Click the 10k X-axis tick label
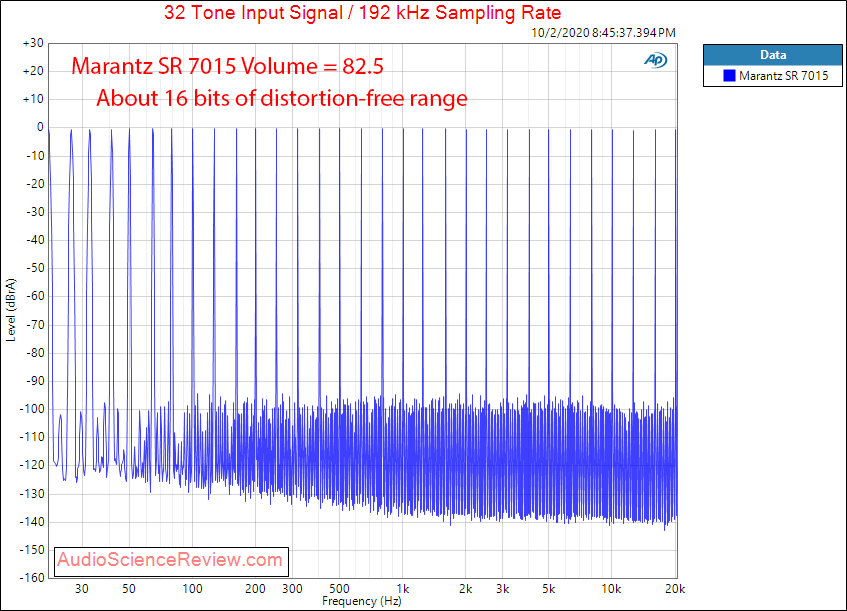The width and height of the screenshot is (847, 611). pos(611,589)
